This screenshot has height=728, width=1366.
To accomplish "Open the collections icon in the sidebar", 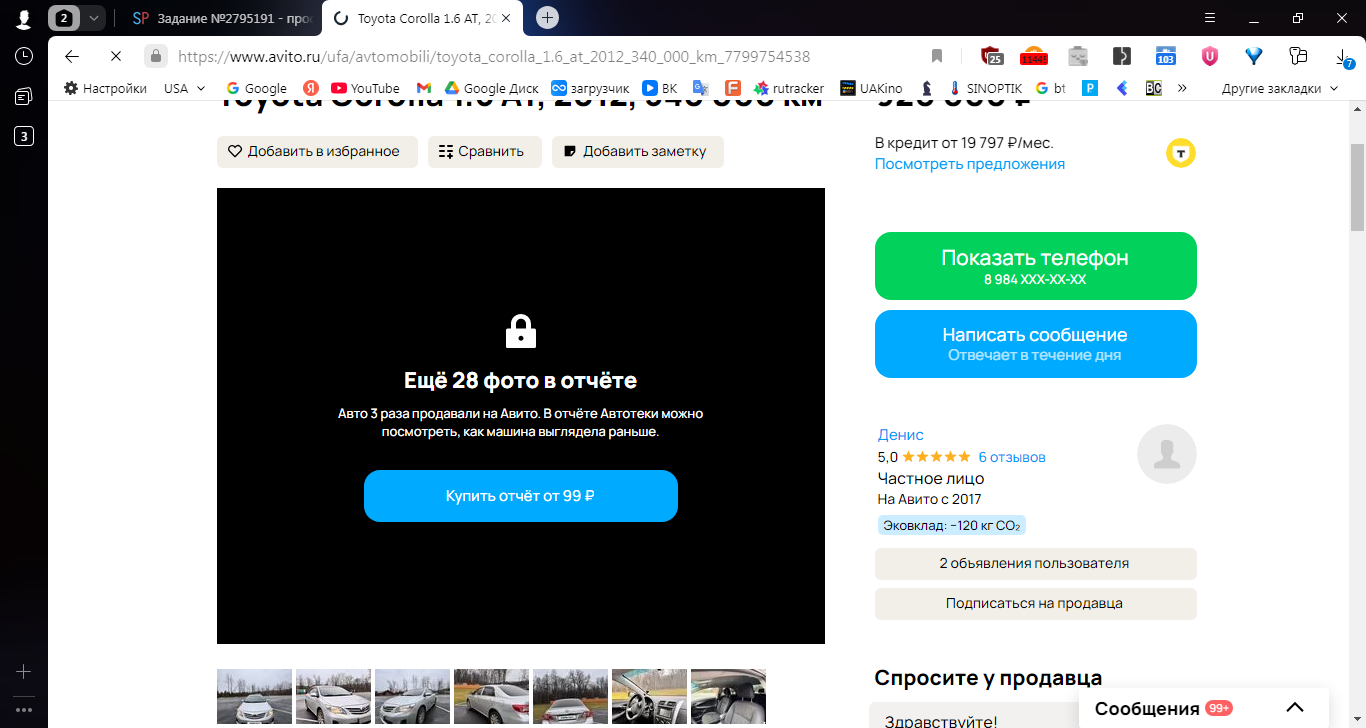I will (24, 96).
